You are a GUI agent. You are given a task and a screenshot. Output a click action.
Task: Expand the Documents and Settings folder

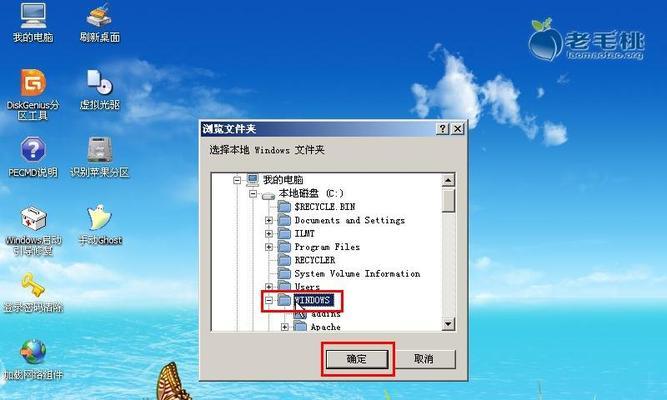click(268, 220)
